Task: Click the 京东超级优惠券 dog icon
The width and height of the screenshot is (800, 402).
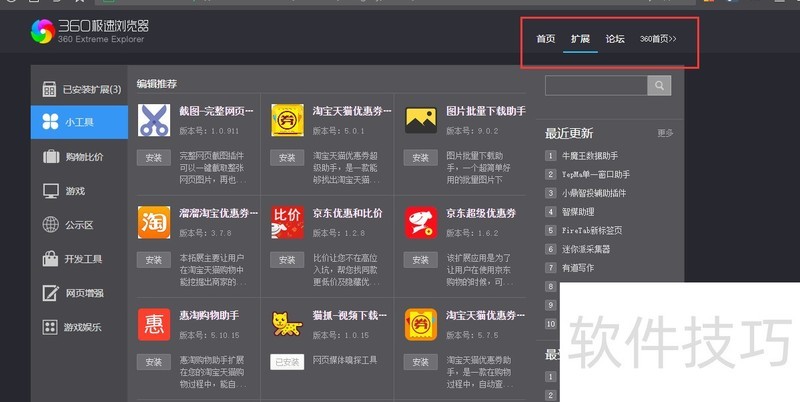Action: click(421, 222)
